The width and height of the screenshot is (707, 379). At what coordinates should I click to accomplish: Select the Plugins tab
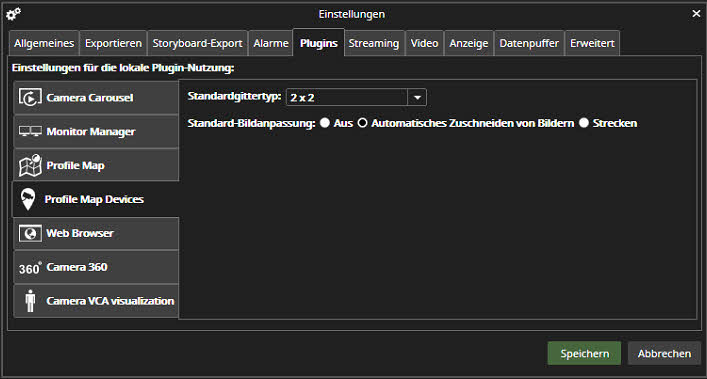pos(319,43)
